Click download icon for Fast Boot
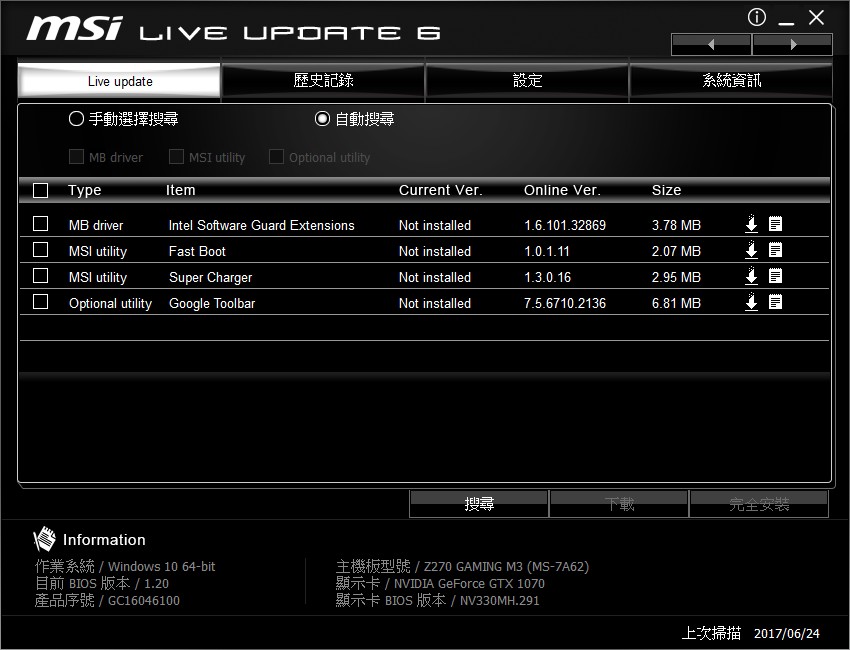850x650 pixels. (x=752, y=250)
